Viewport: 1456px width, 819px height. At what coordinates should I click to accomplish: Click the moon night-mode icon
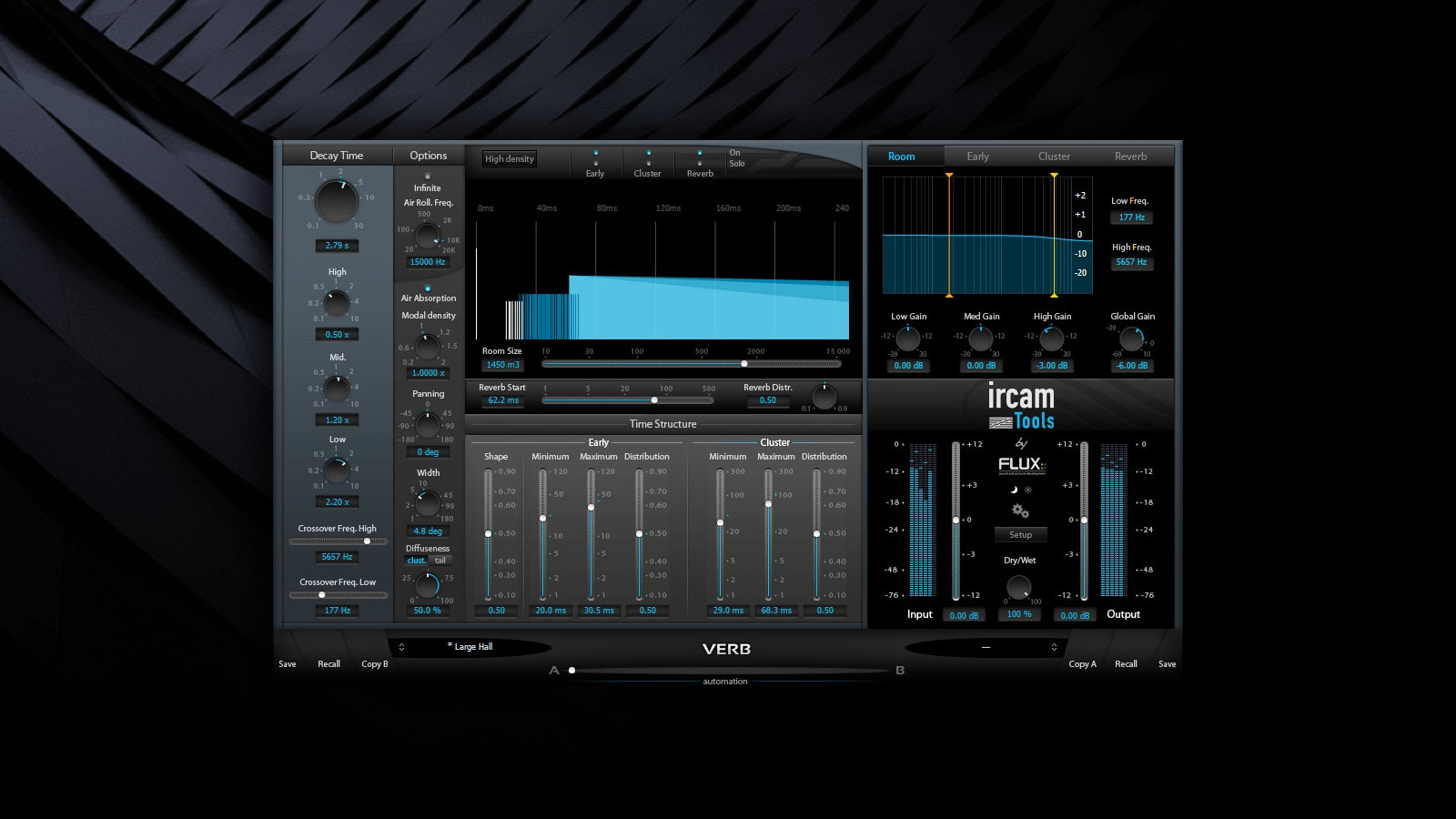coord(1014,490)
